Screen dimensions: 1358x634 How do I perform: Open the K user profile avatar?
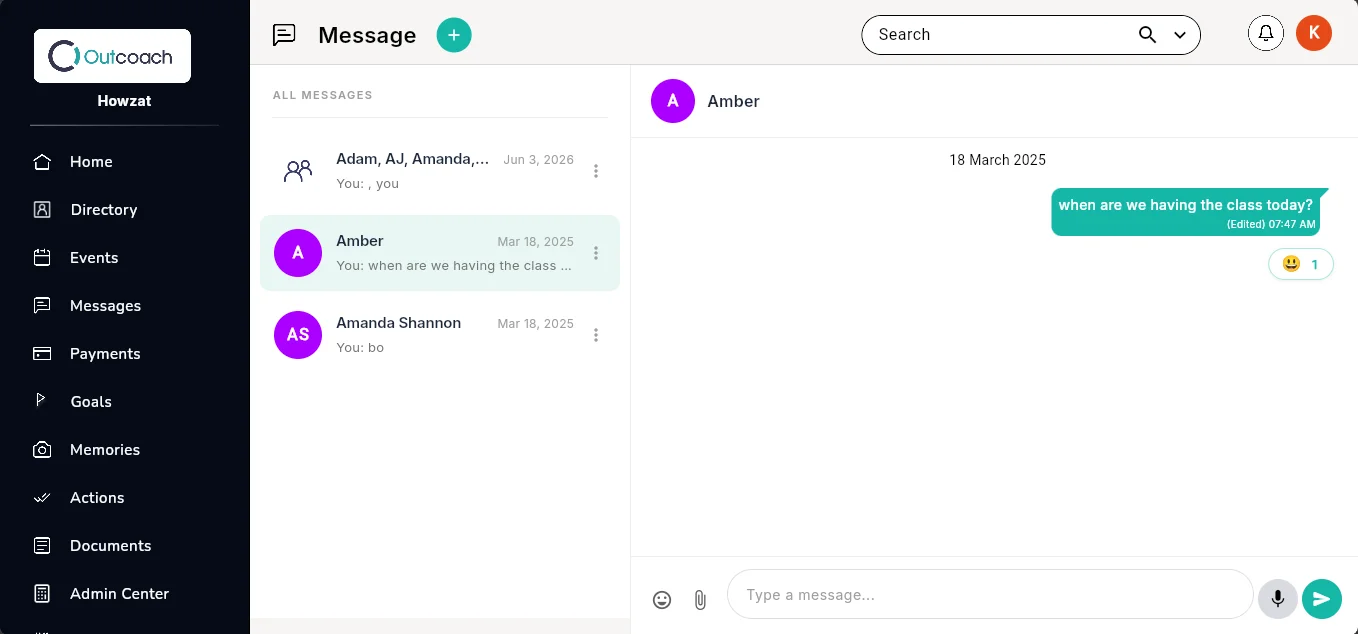[x=1314, y=33]
